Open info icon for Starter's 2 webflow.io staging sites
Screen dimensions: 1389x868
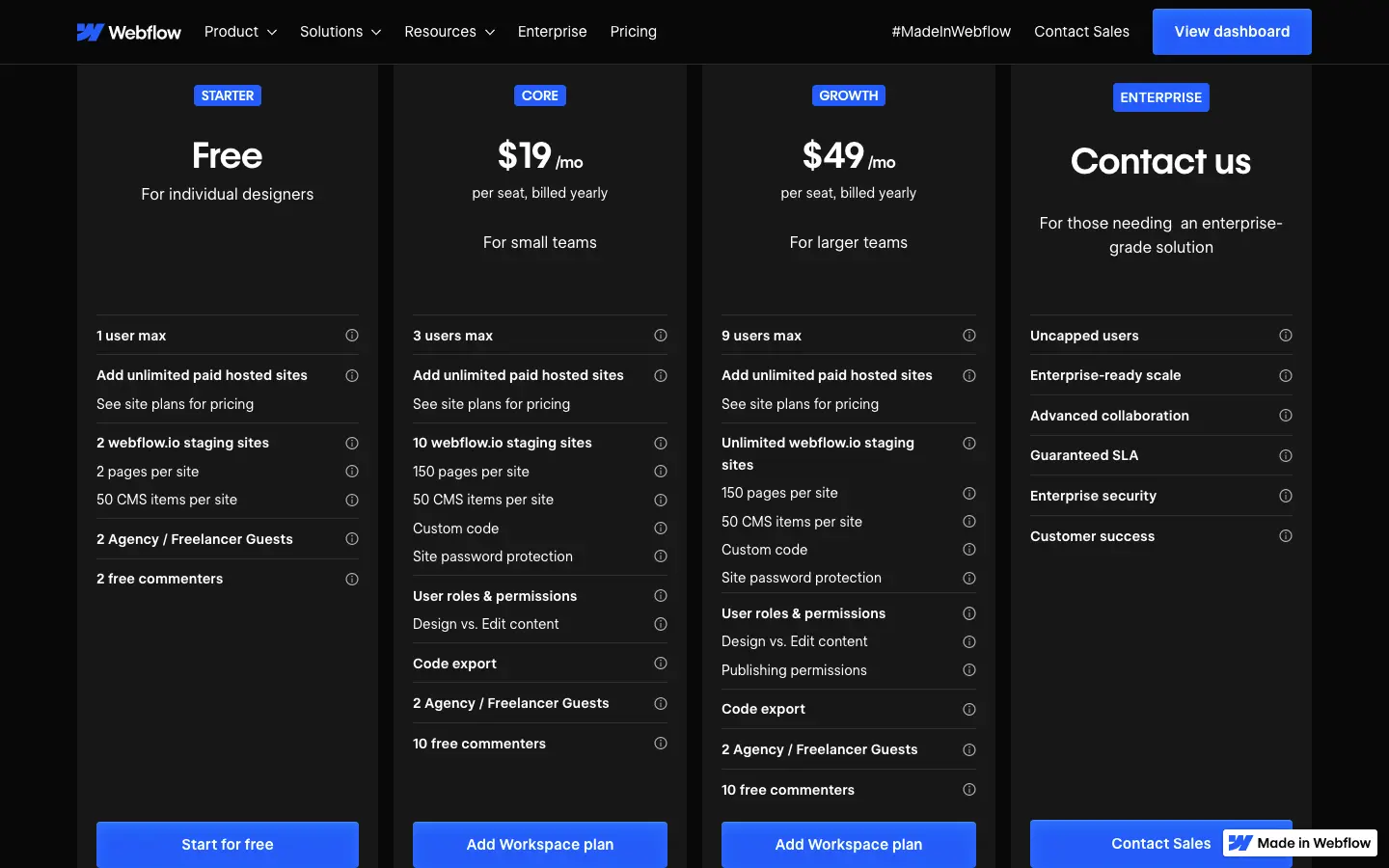pos(352,444)
